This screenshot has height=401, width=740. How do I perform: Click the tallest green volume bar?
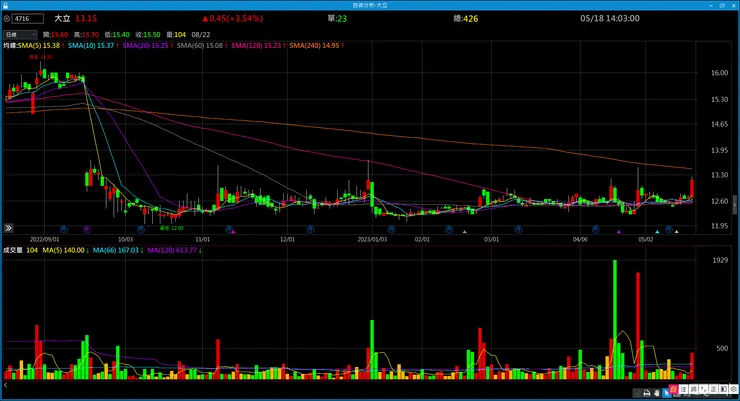click(615, 319)
